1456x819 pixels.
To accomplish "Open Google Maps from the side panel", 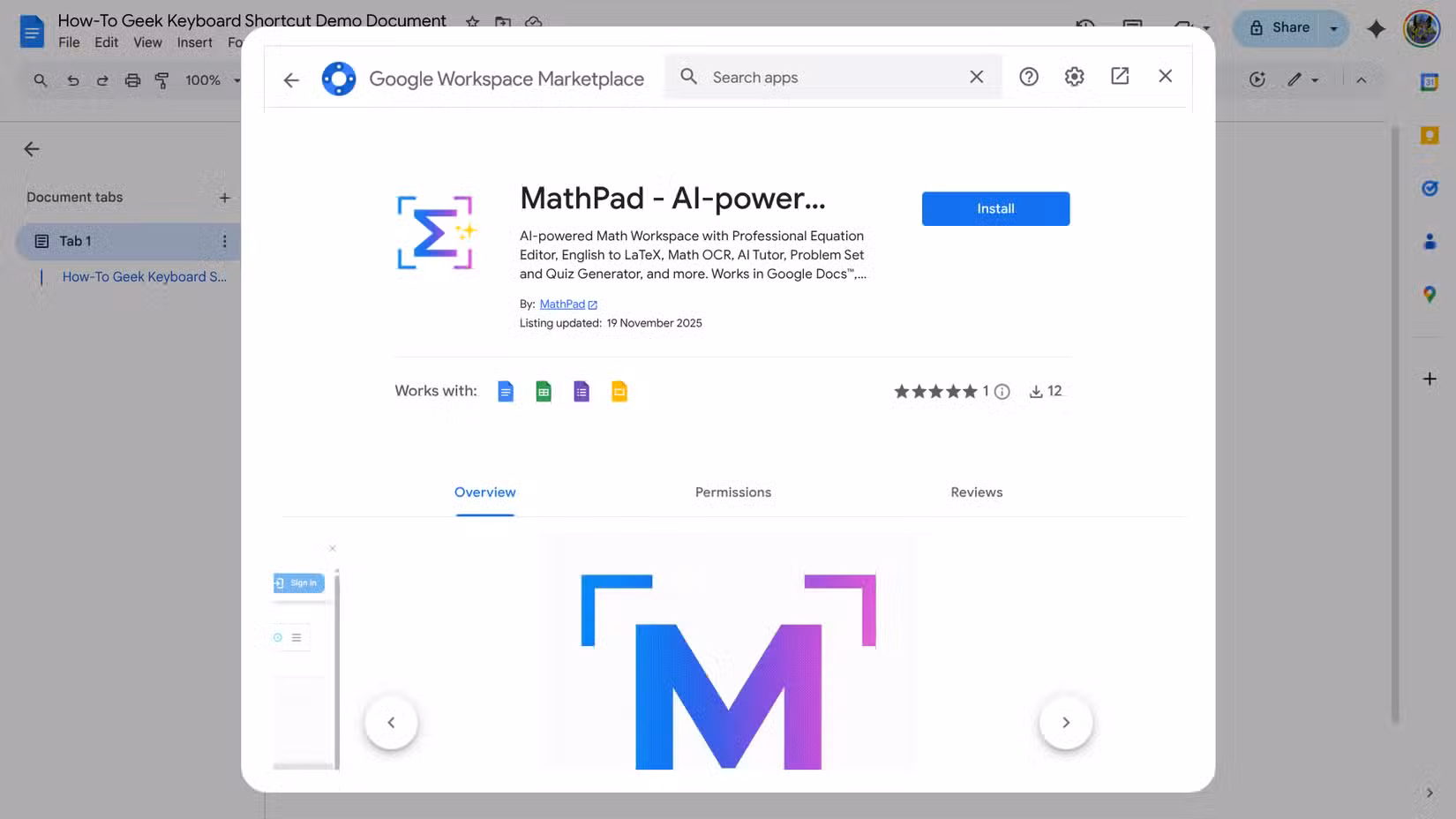I will tap(1430, 294).
